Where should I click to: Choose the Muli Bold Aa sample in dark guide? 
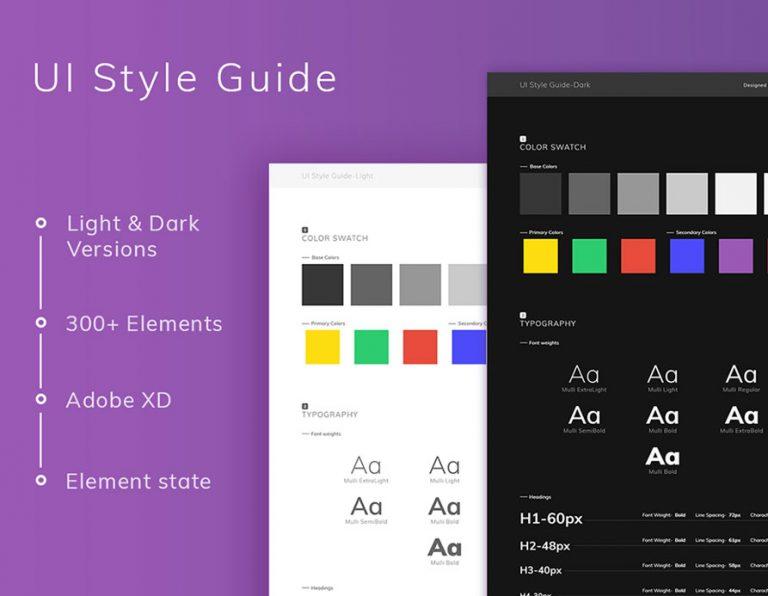click(x=662, y=416)
